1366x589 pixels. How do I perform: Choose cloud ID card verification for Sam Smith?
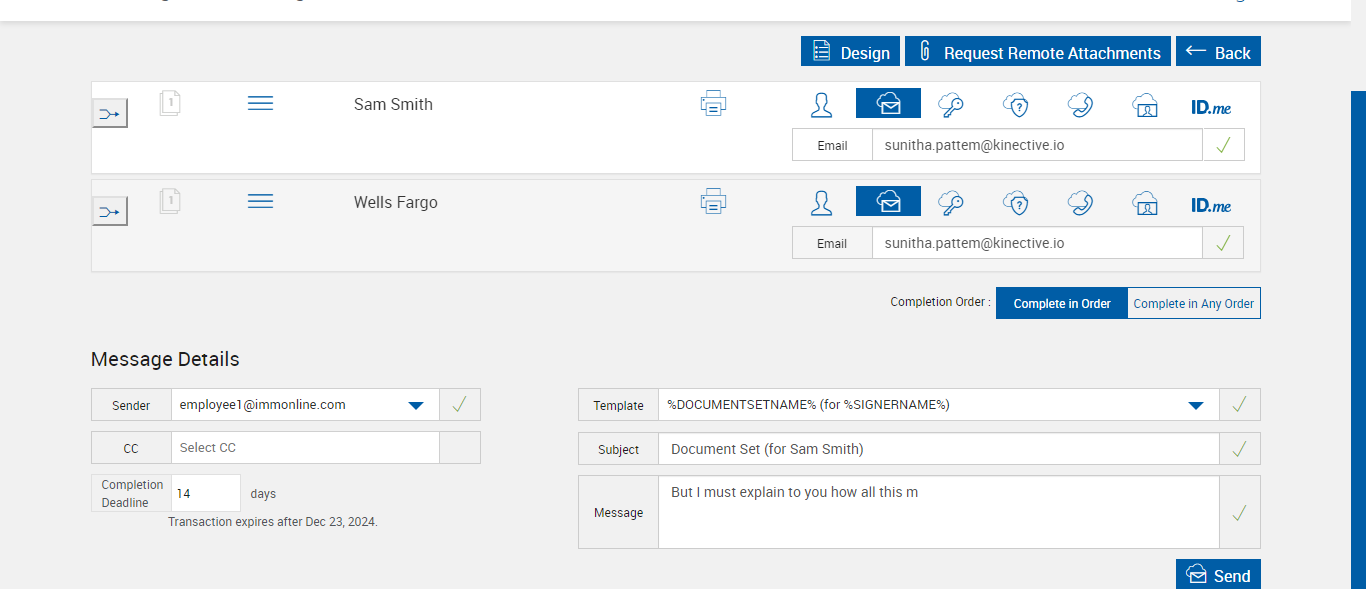click(x=1145, y=105)
